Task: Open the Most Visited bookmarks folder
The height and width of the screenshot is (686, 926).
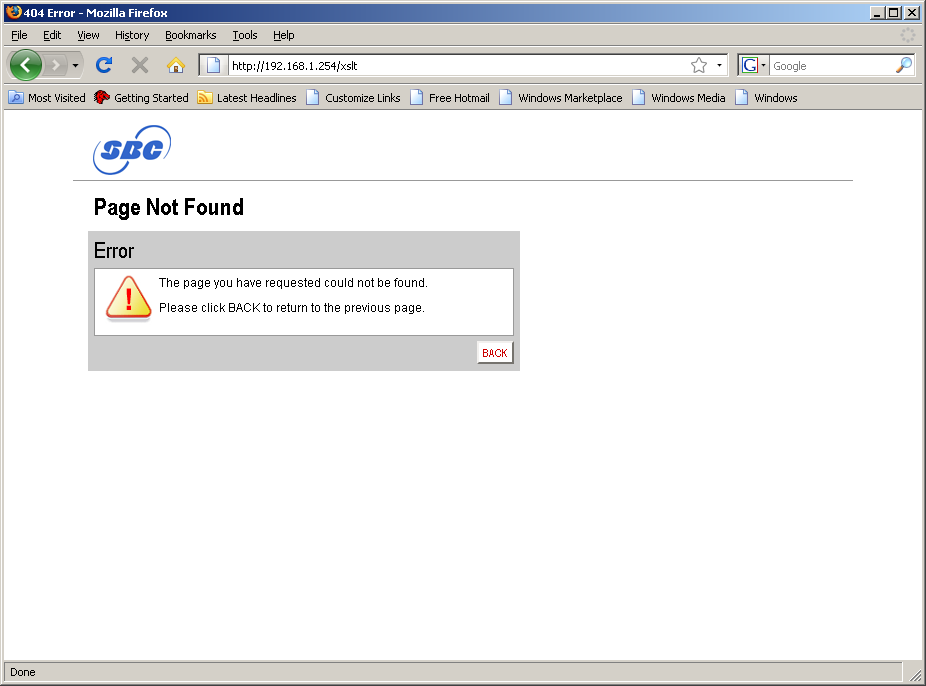Action: pos(47,98)
